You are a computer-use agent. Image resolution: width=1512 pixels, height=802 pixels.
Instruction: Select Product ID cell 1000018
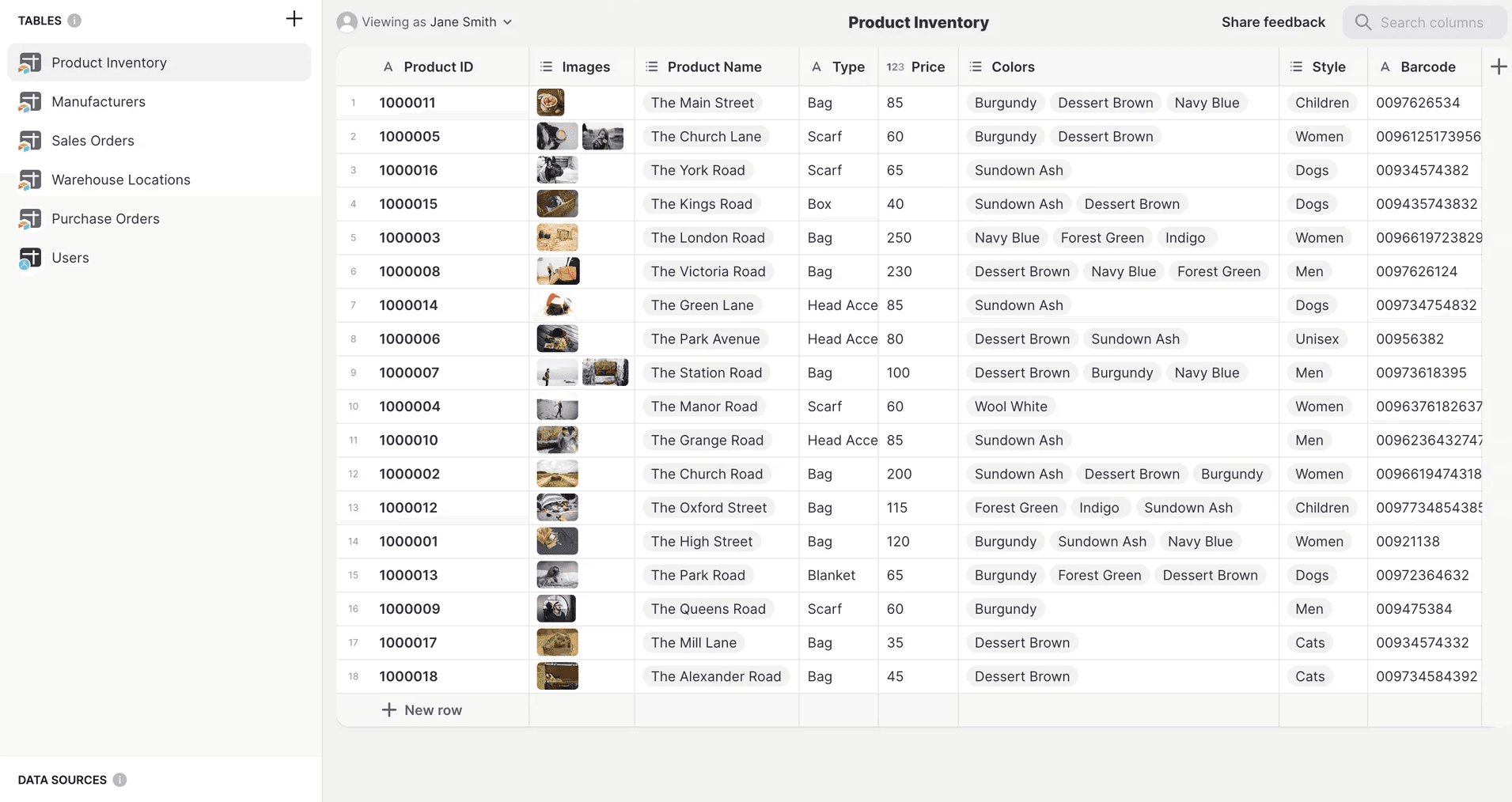click(408, 676)
